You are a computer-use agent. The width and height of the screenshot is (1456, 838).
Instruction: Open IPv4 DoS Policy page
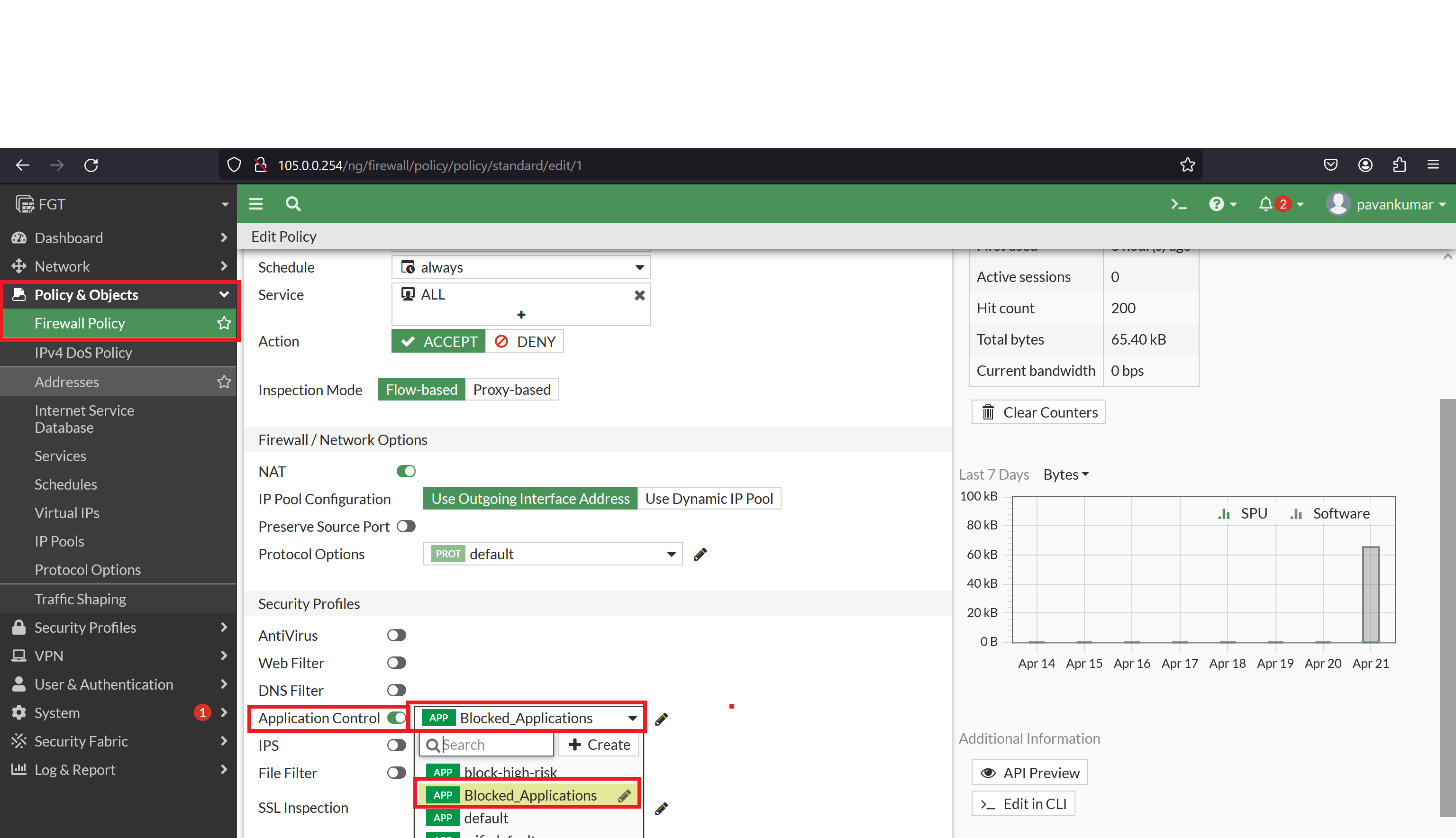pyautogui.click(x=83, y=352)
